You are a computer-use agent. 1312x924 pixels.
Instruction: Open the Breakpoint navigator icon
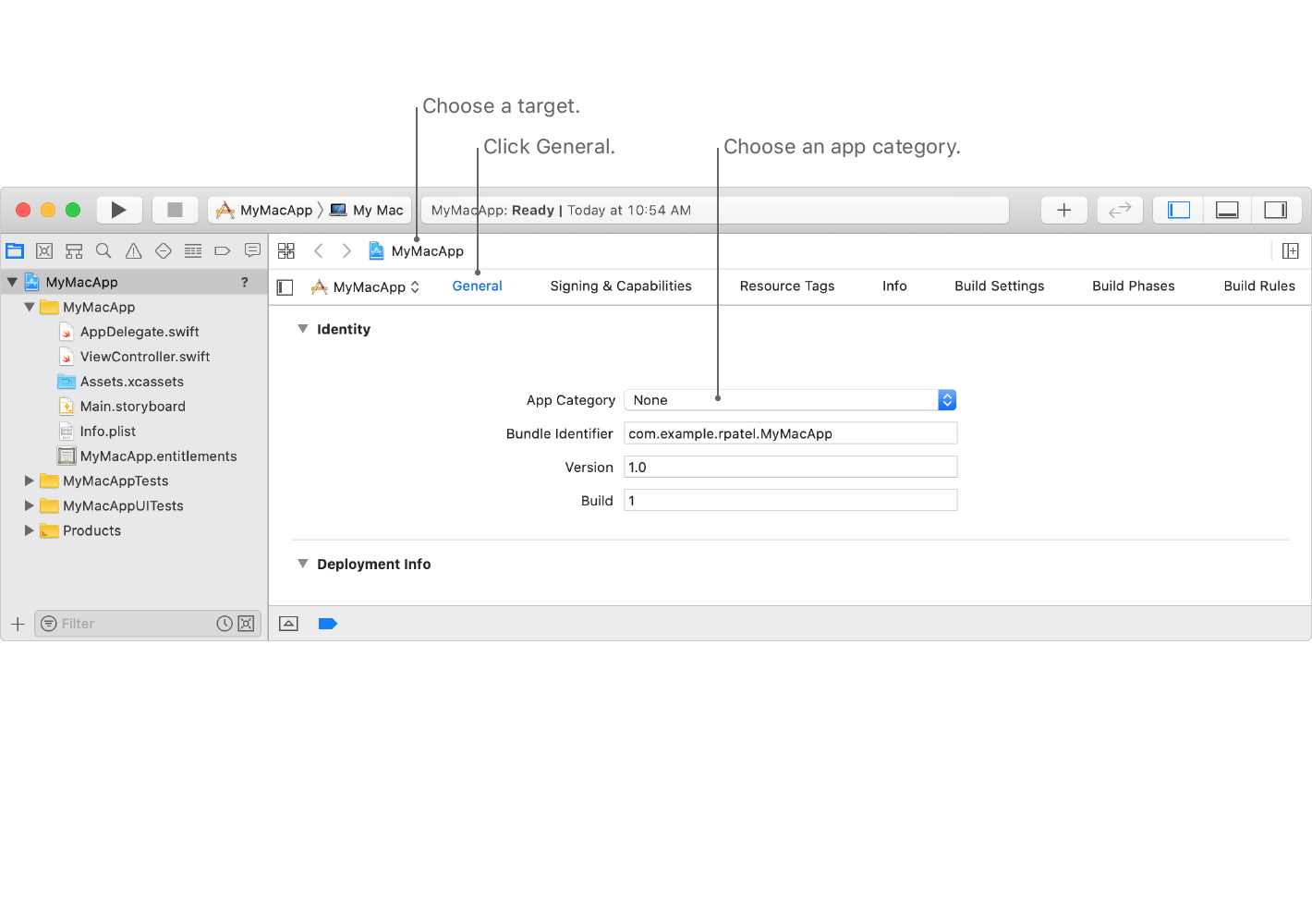pyautogui.click(x=222, y=251)
